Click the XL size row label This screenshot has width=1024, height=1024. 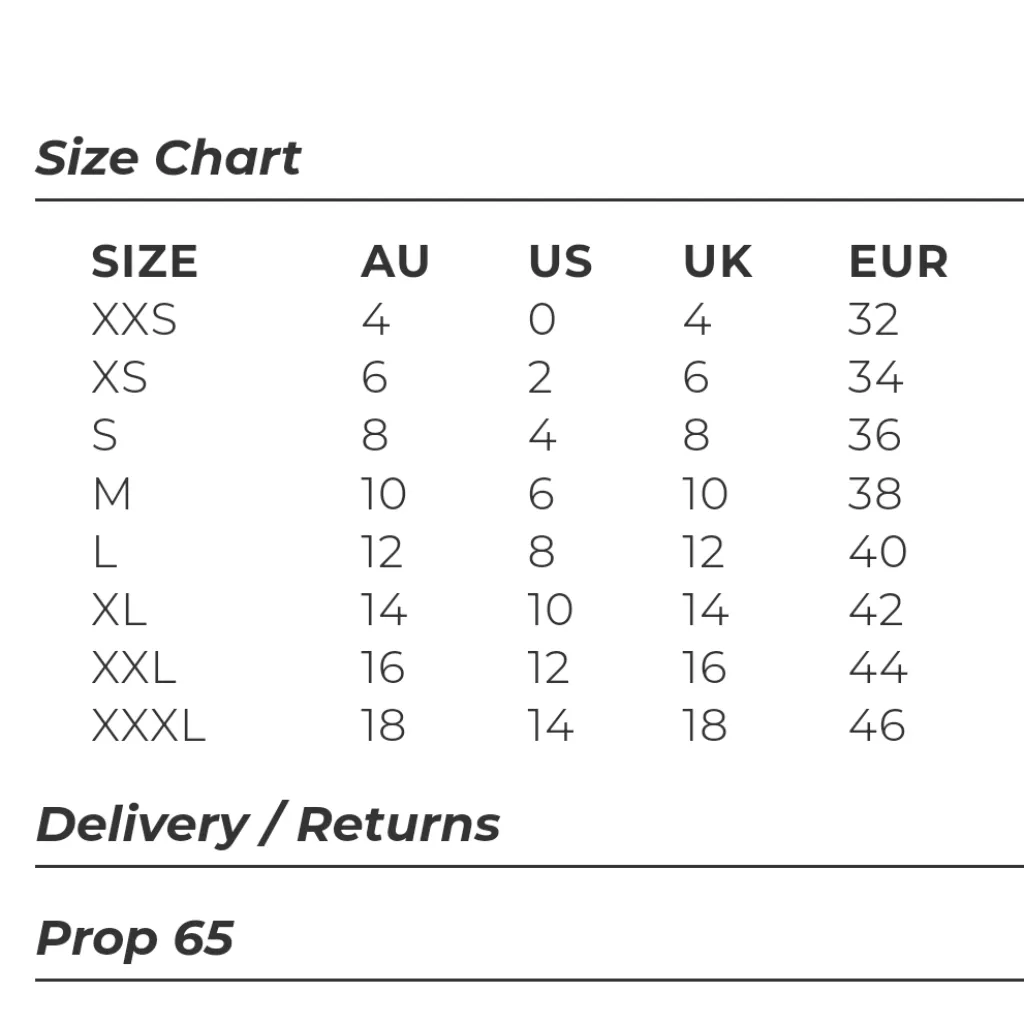click(119, 610)
